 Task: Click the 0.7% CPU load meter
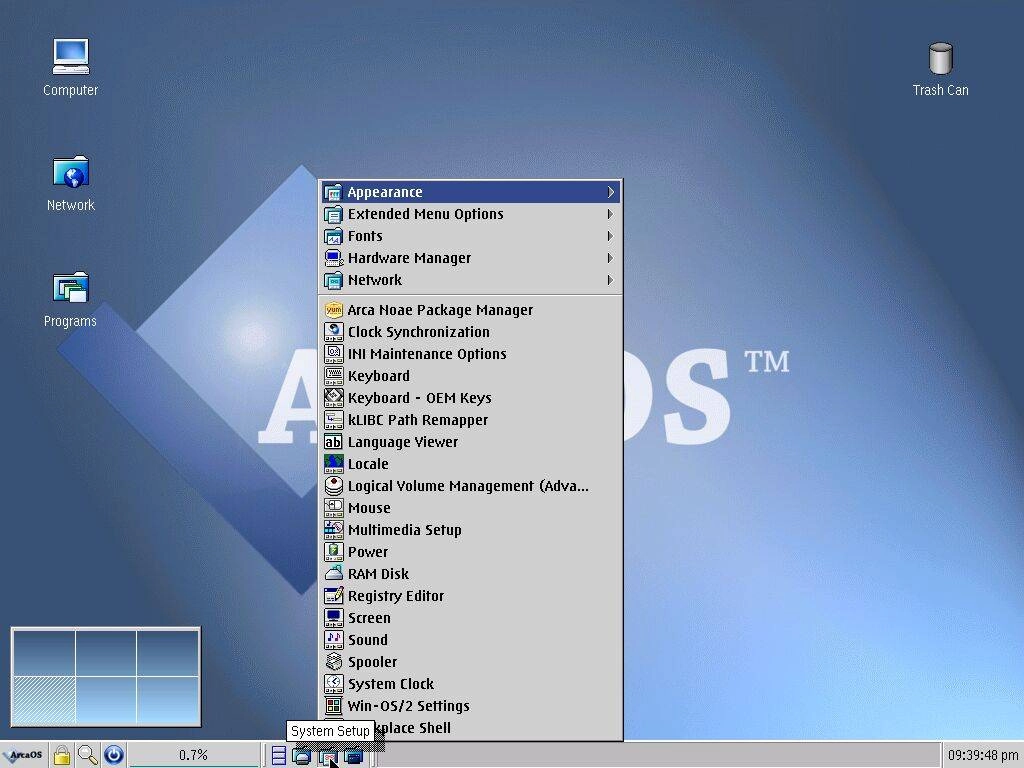193,756
